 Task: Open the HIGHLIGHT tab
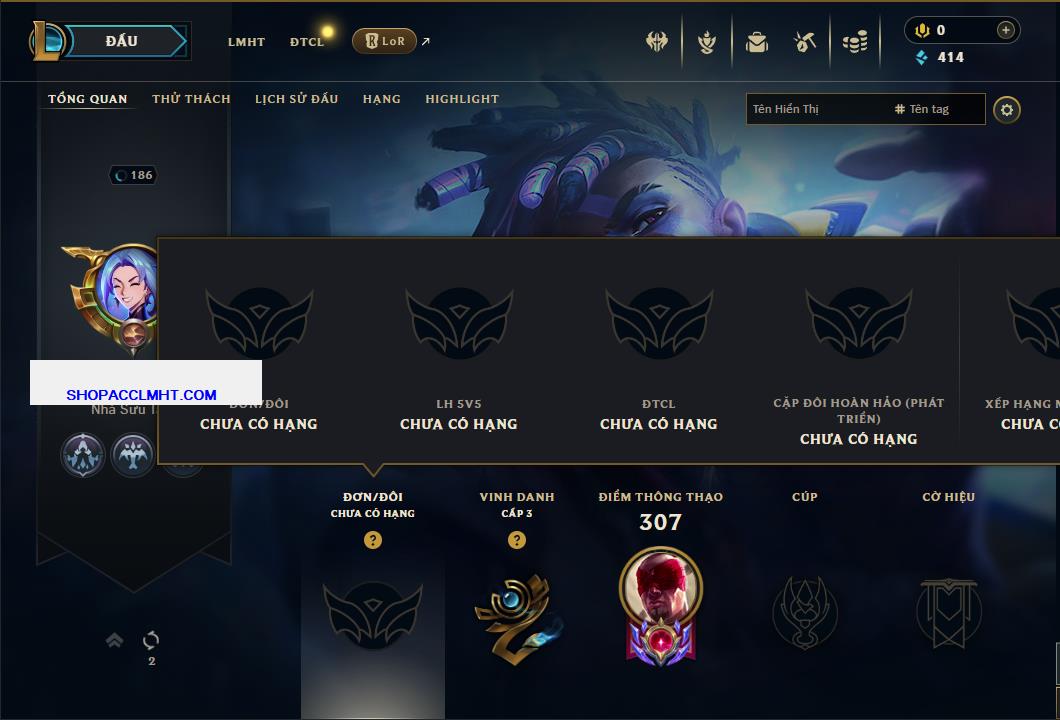(x=462, y=99)
